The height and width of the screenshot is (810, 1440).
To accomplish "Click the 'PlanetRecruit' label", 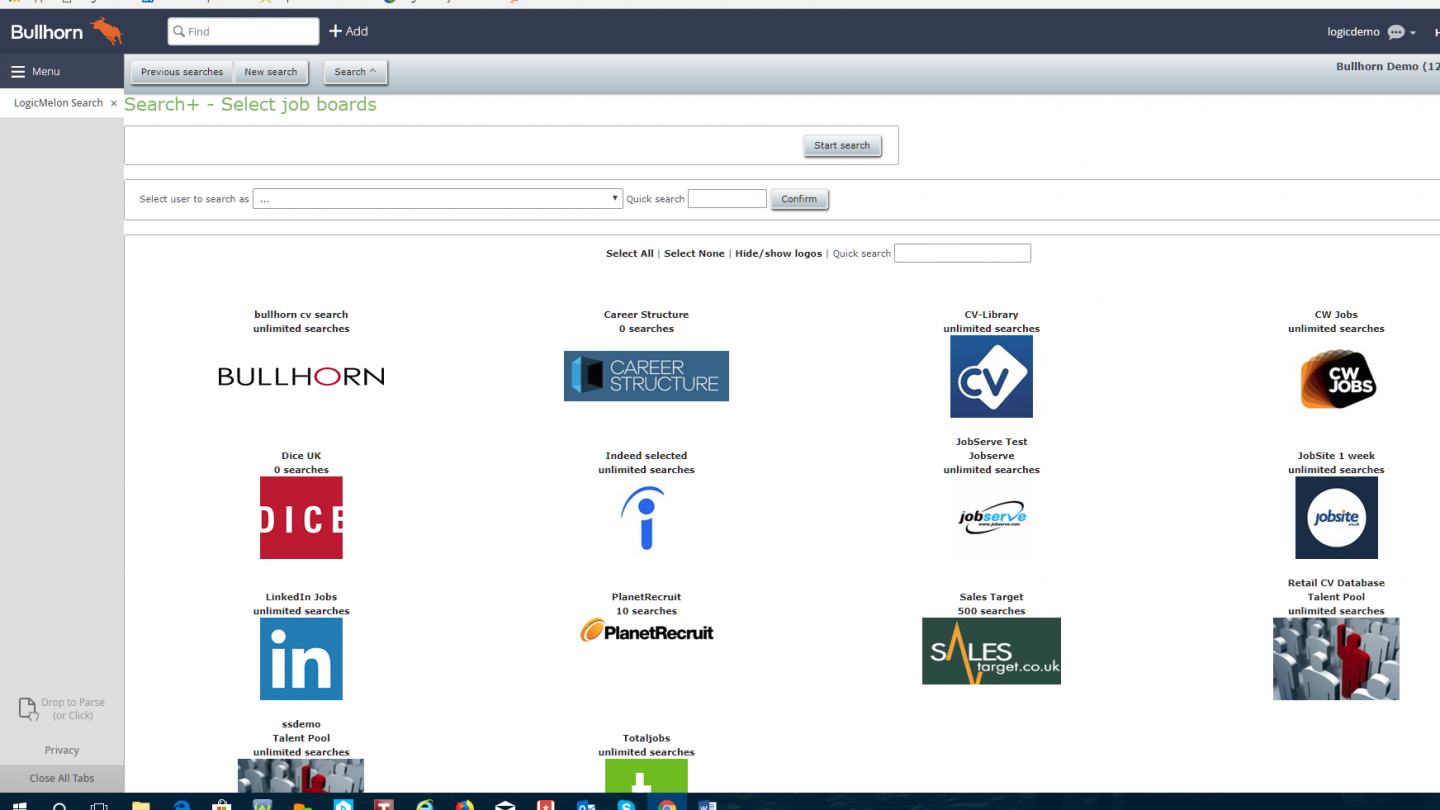I will pos(646,597).
